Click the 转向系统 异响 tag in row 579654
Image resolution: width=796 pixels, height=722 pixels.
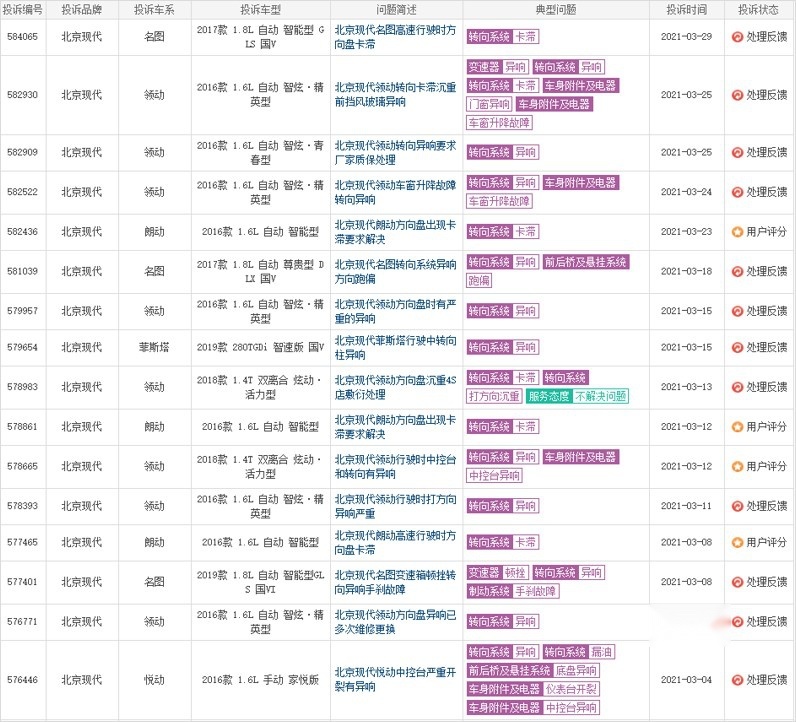503,347
